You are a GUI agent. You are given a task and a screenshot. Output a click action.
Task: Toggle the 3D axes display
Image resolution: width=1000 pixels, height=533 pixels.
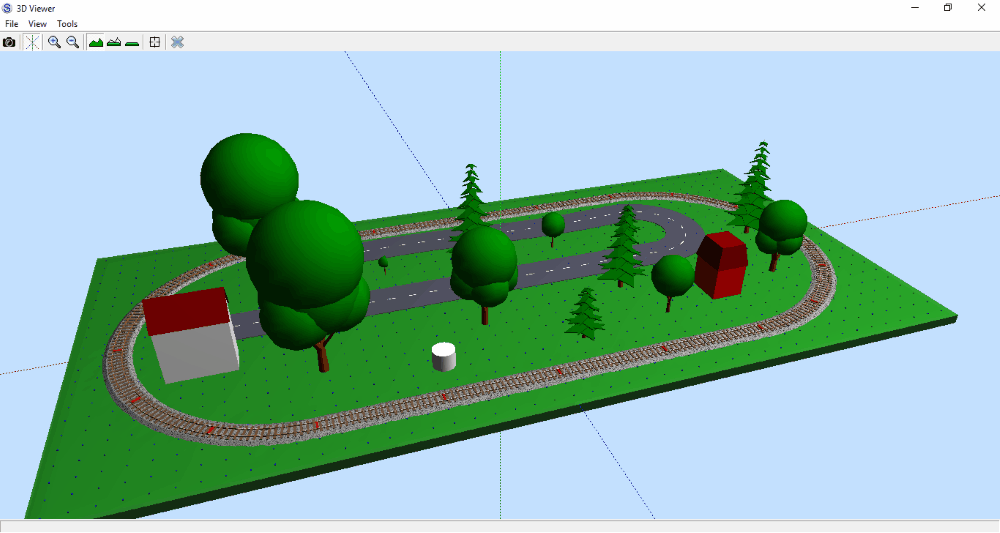32,42
